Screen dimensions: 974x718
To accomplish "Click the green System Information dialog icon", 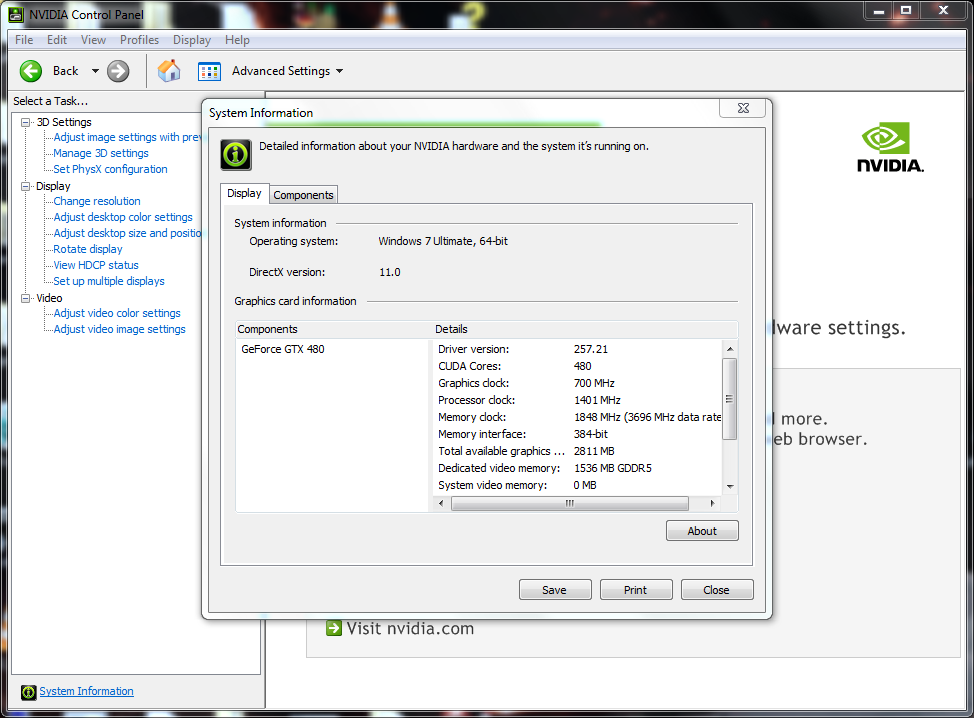I will tap(235, 155).
